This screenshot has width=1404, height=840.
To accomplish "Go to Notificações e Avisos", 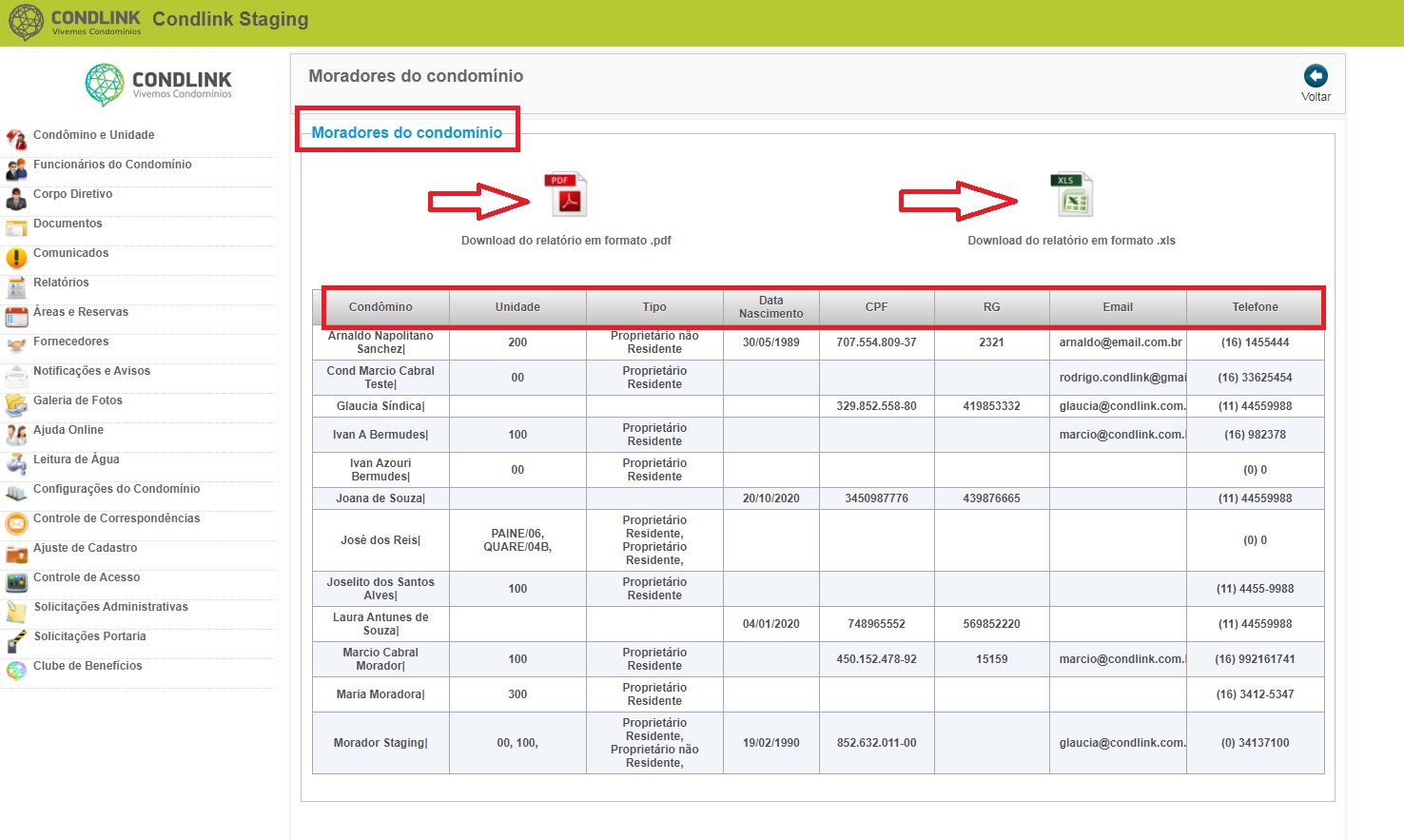I will pos(91,371).
